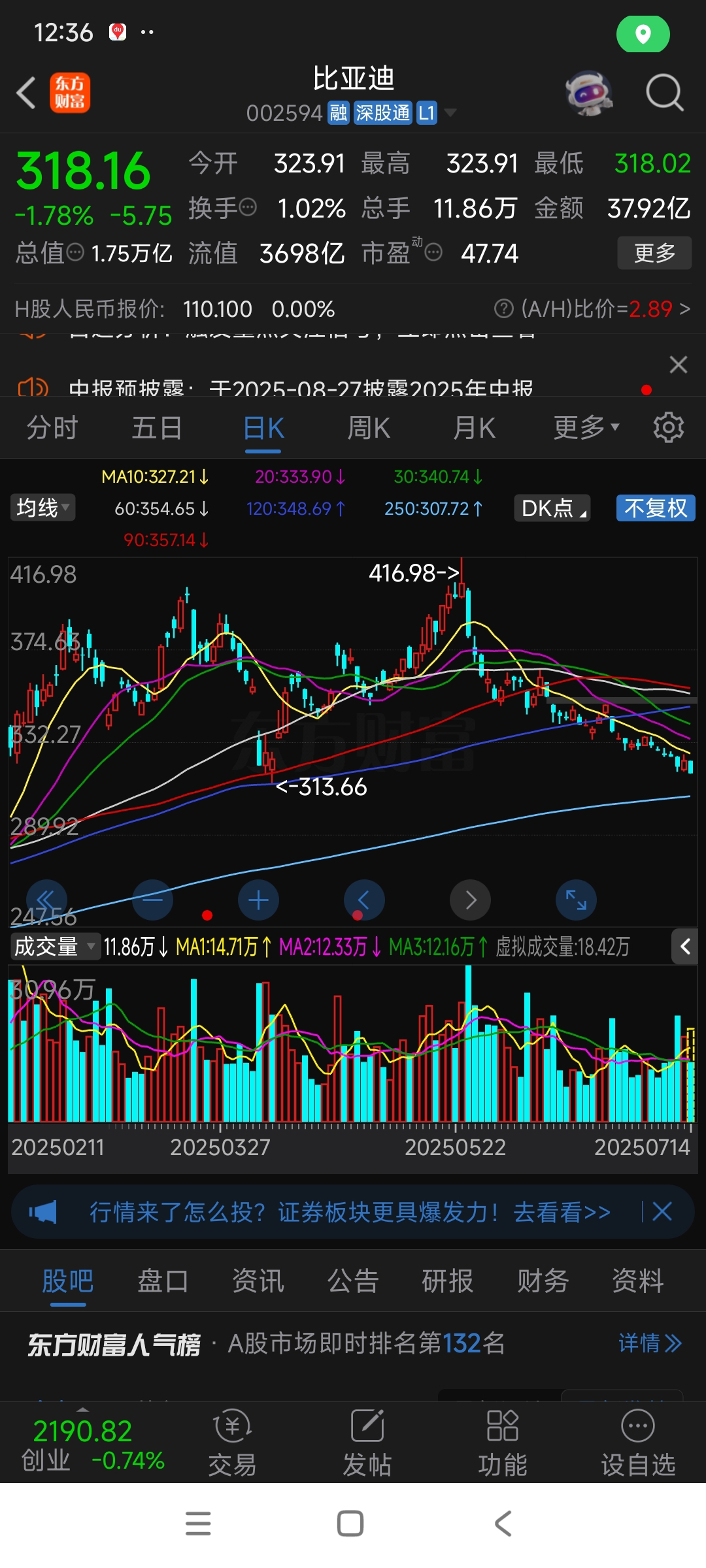Tap the 313.66 low price marker
706x1568 pixels.
point(321,787)
